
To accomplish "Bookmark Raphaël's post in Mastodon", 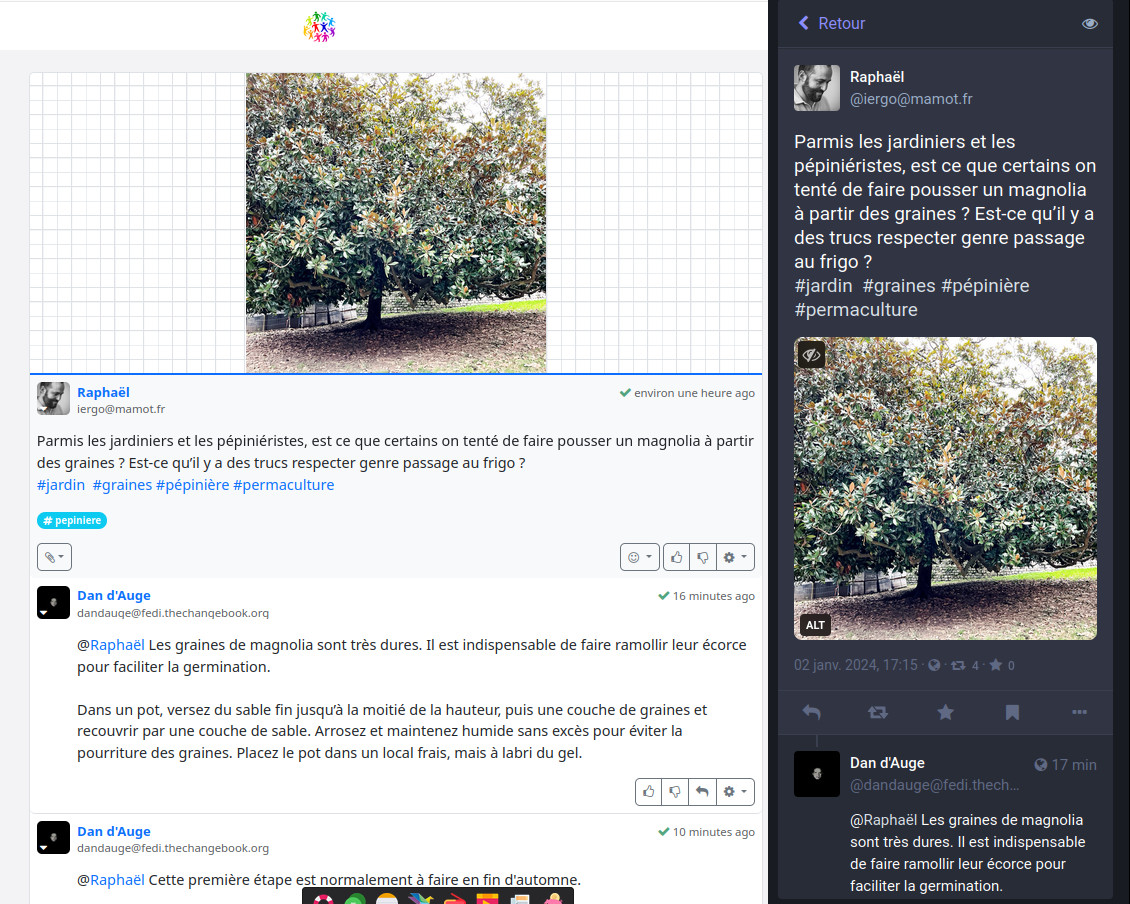I will 1012,712.
